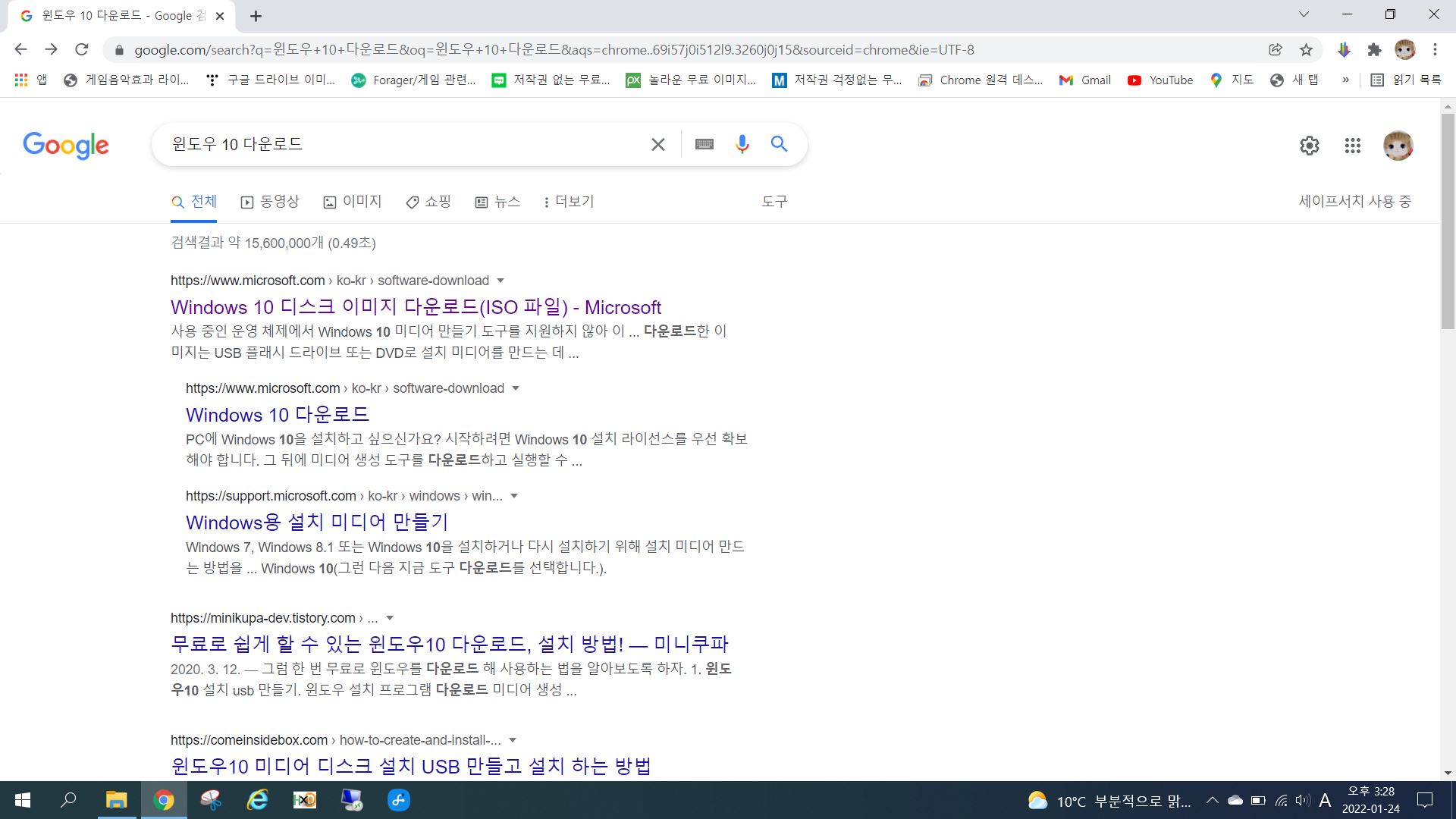Open 윈도우10 미디어 디스크 설치 USB result
Viewport: 1456px width, 819px height.
pyautogui.click(x=411, y=767)
